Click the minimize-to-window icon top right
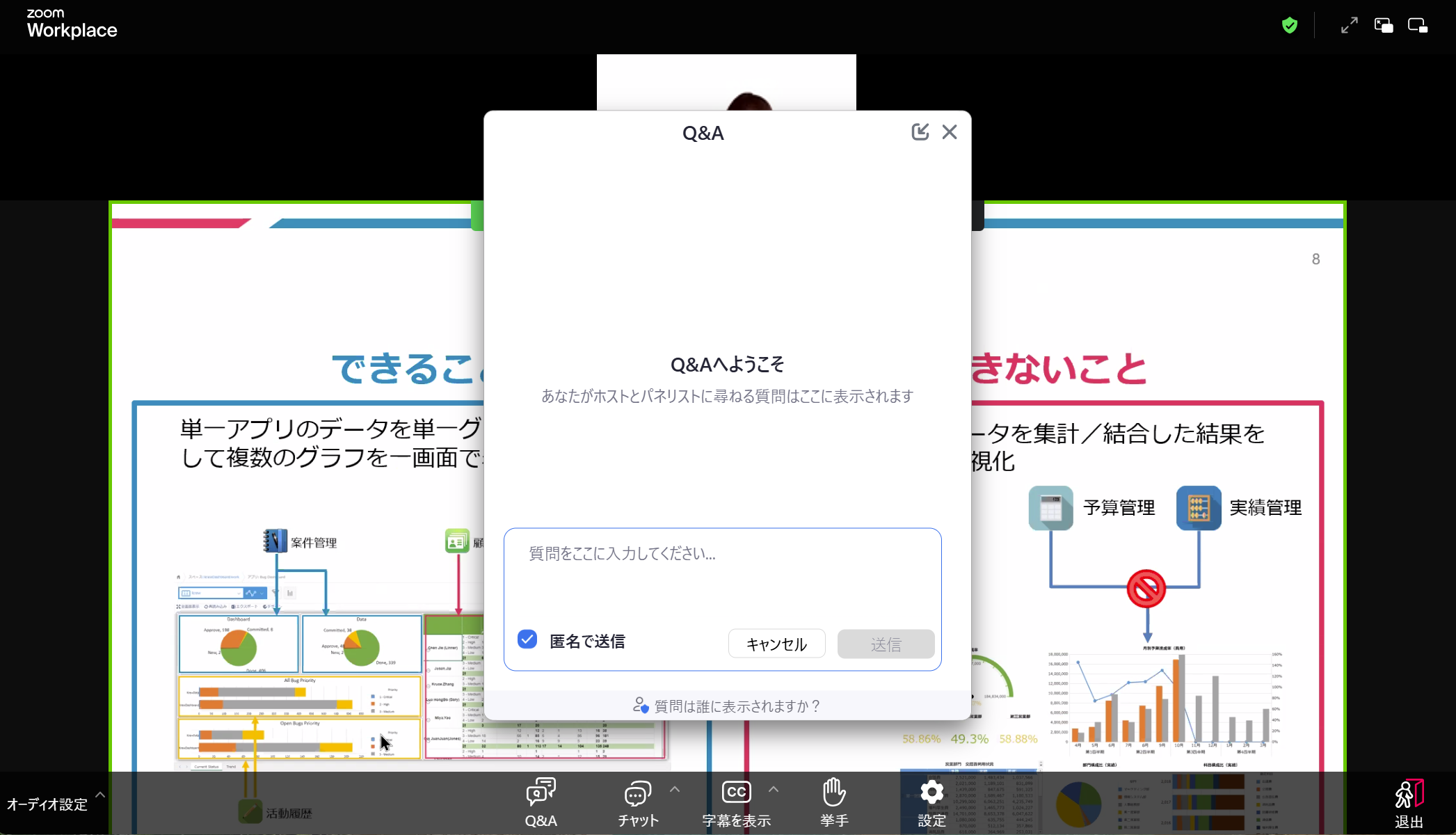The image size is (1456, 835). (x=1418, y=25)
